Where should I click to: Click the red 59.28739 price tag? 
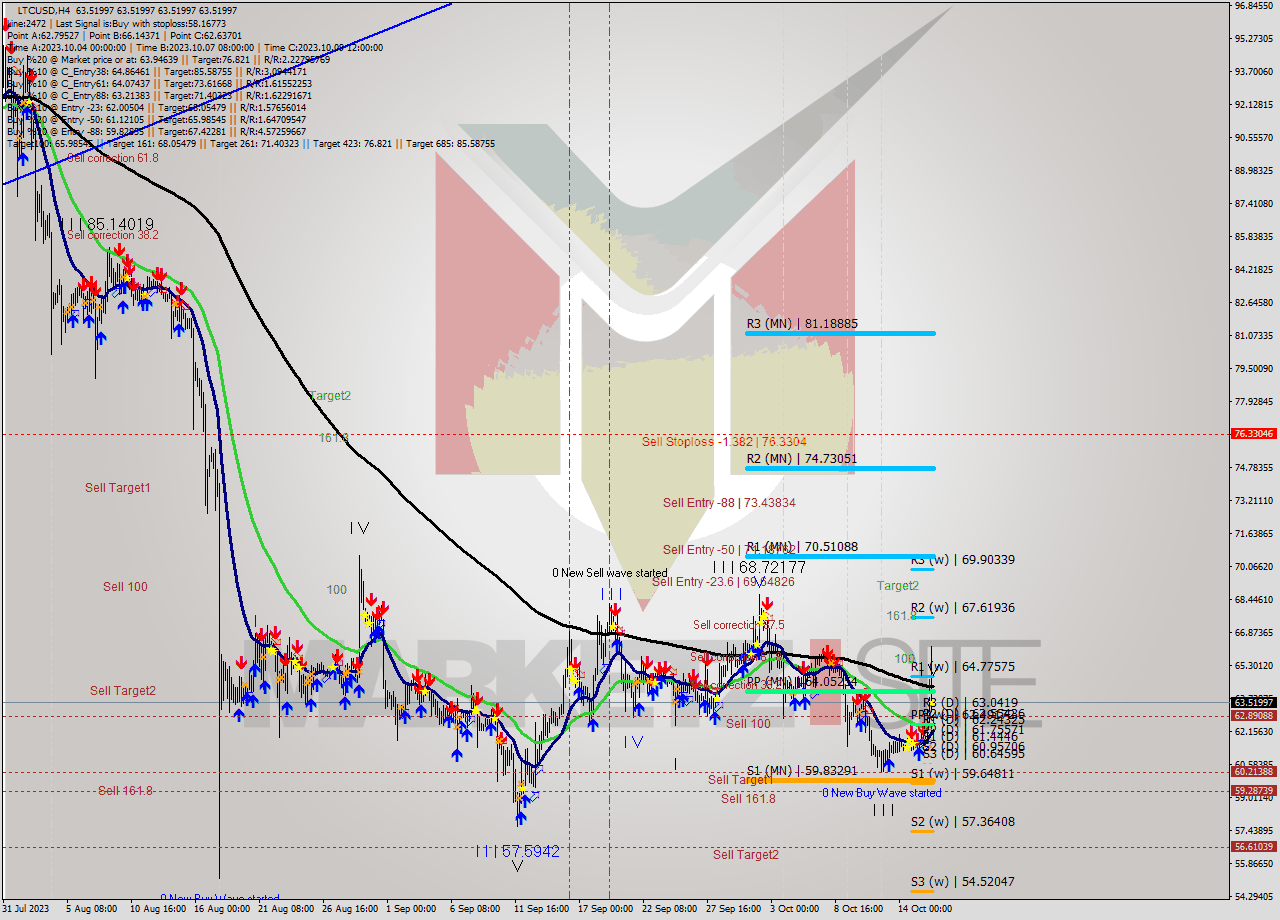click(x=1253, y=791)
